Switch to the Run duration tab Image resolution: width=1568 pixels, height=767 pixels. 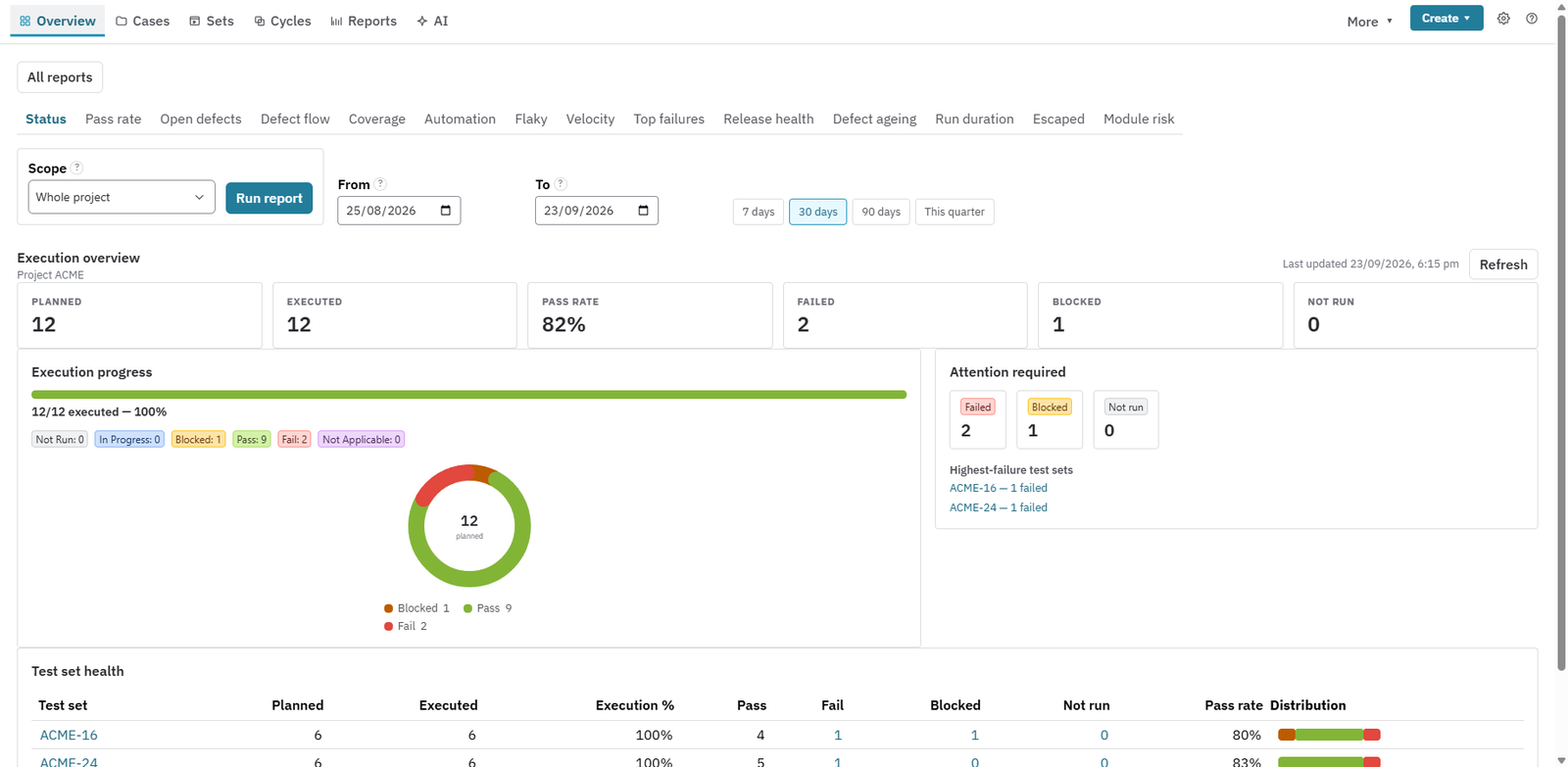tap(974, 119)
